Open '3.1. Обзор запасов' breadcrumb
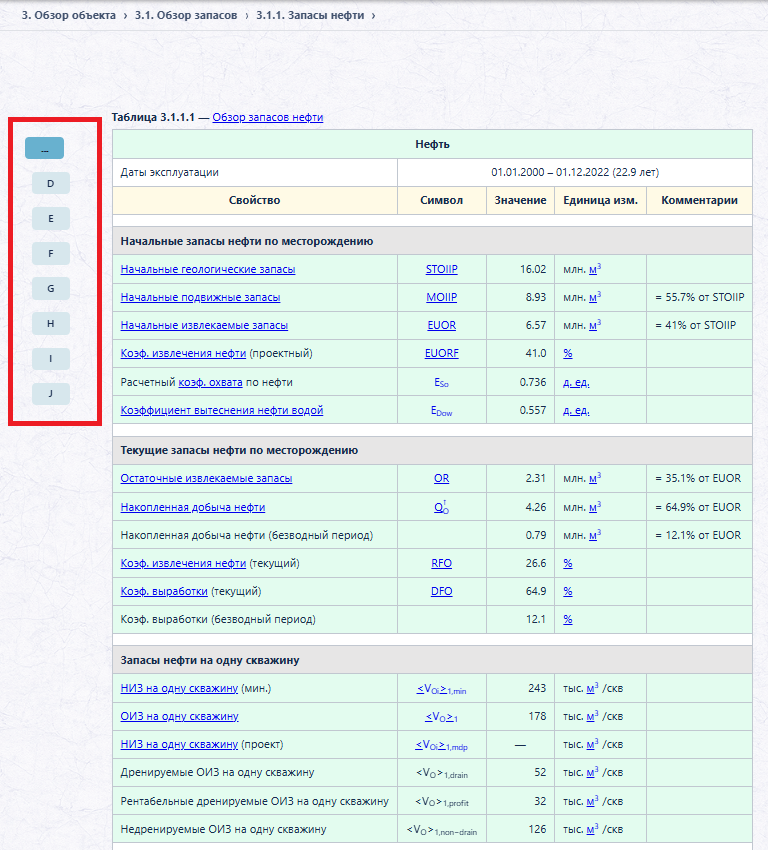The image size is (768, 850). 186,15
